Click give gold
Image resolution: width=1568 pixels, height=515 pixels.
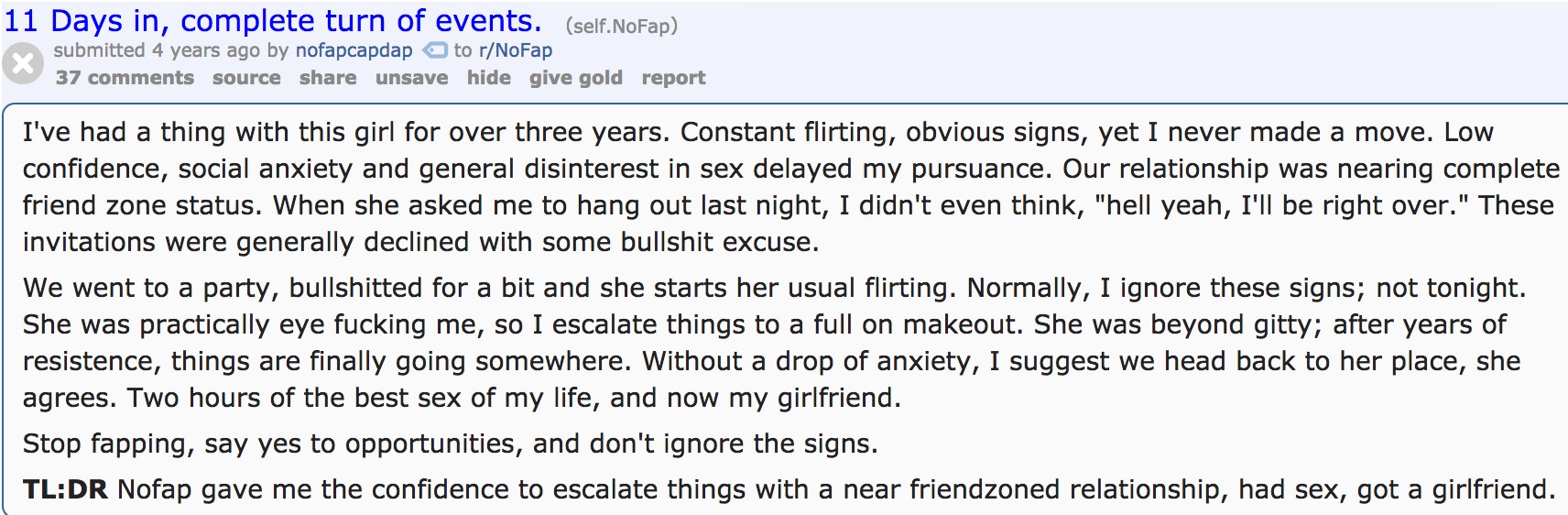pos(575,78)
